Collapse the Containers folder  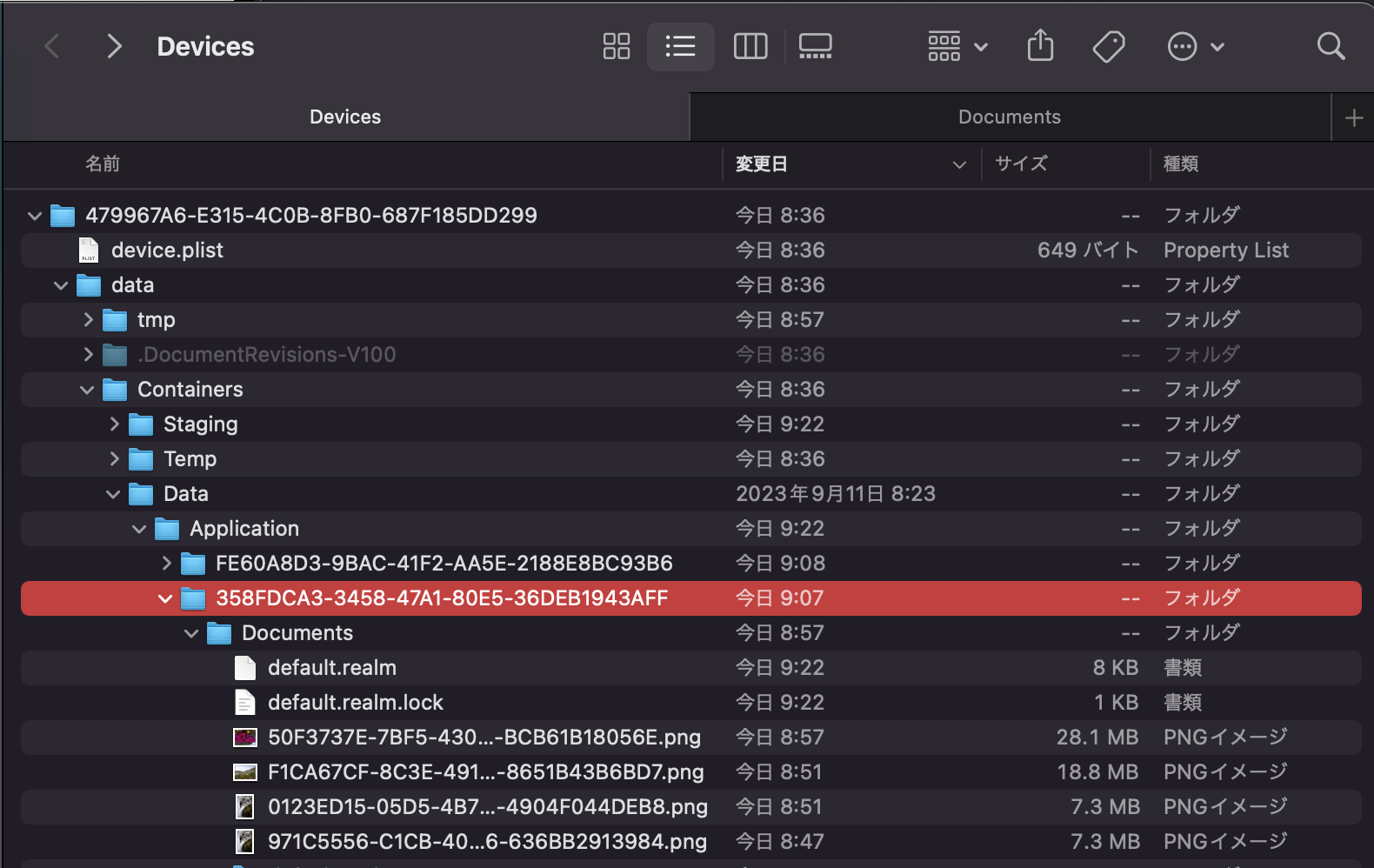coord(87,390)
